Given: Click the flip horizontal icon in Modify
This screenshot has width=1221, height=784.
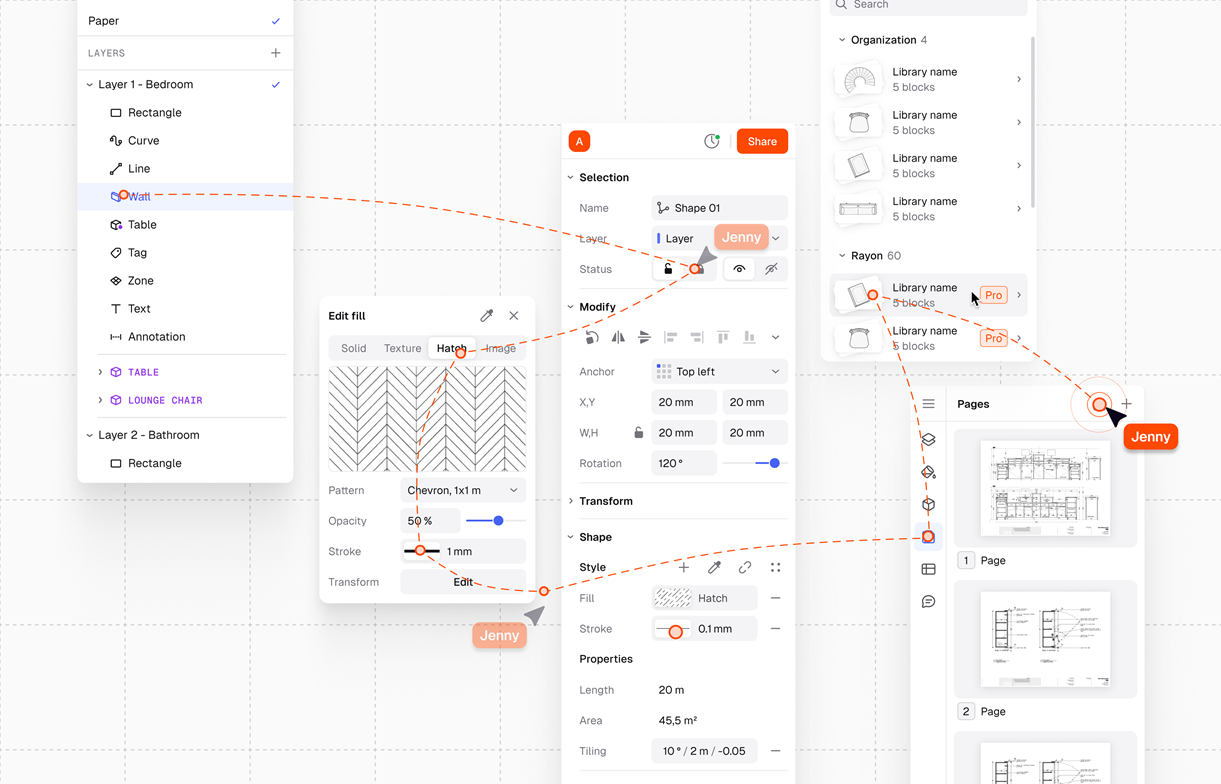Looking at the screenshot, I should point(618,338).
